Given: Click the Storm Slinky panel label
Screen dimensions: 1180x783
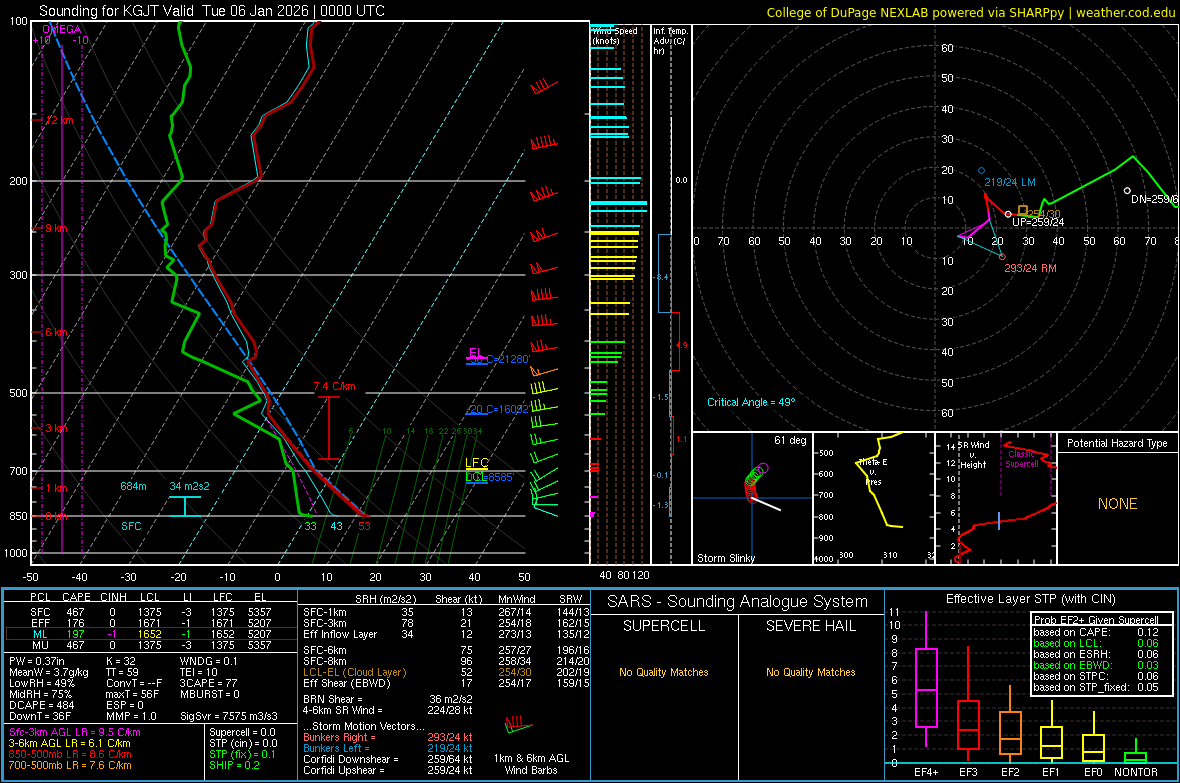Looking at the screenshot, I should click(x=725, y=558).
